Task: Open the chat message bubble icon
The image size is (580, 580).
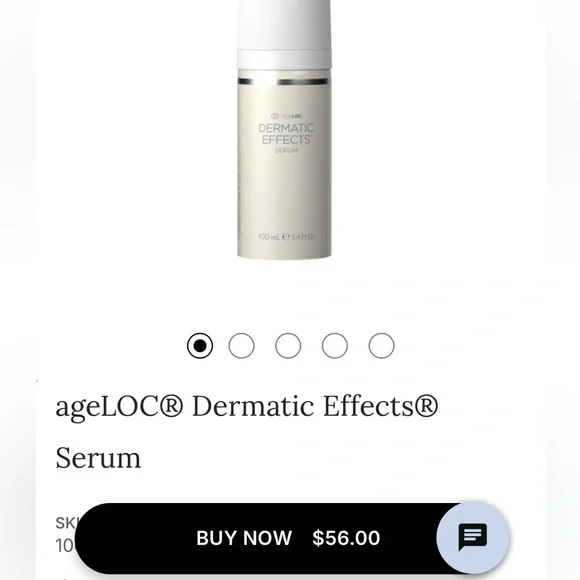Action: coord(473,537)
